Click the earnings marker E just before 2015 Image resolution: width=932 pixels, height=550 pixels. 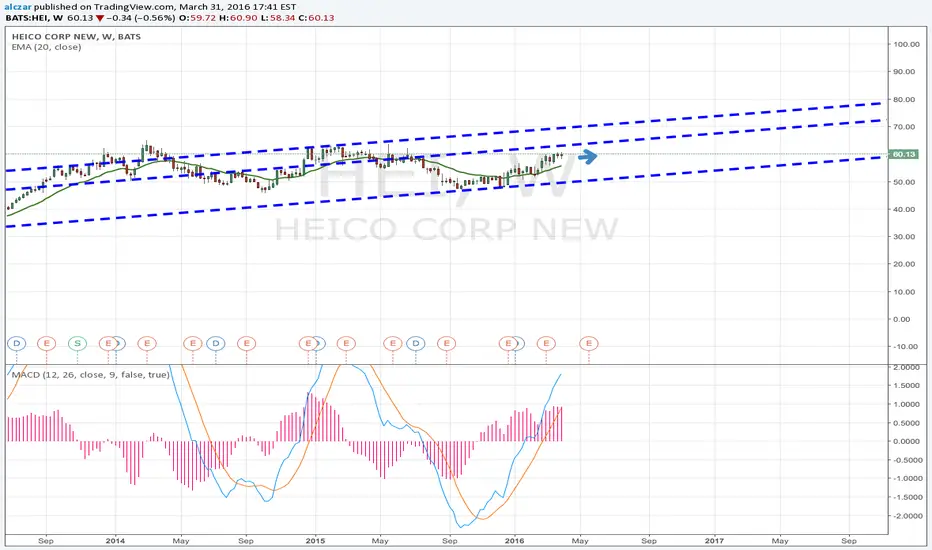click(x=308, y=343)
